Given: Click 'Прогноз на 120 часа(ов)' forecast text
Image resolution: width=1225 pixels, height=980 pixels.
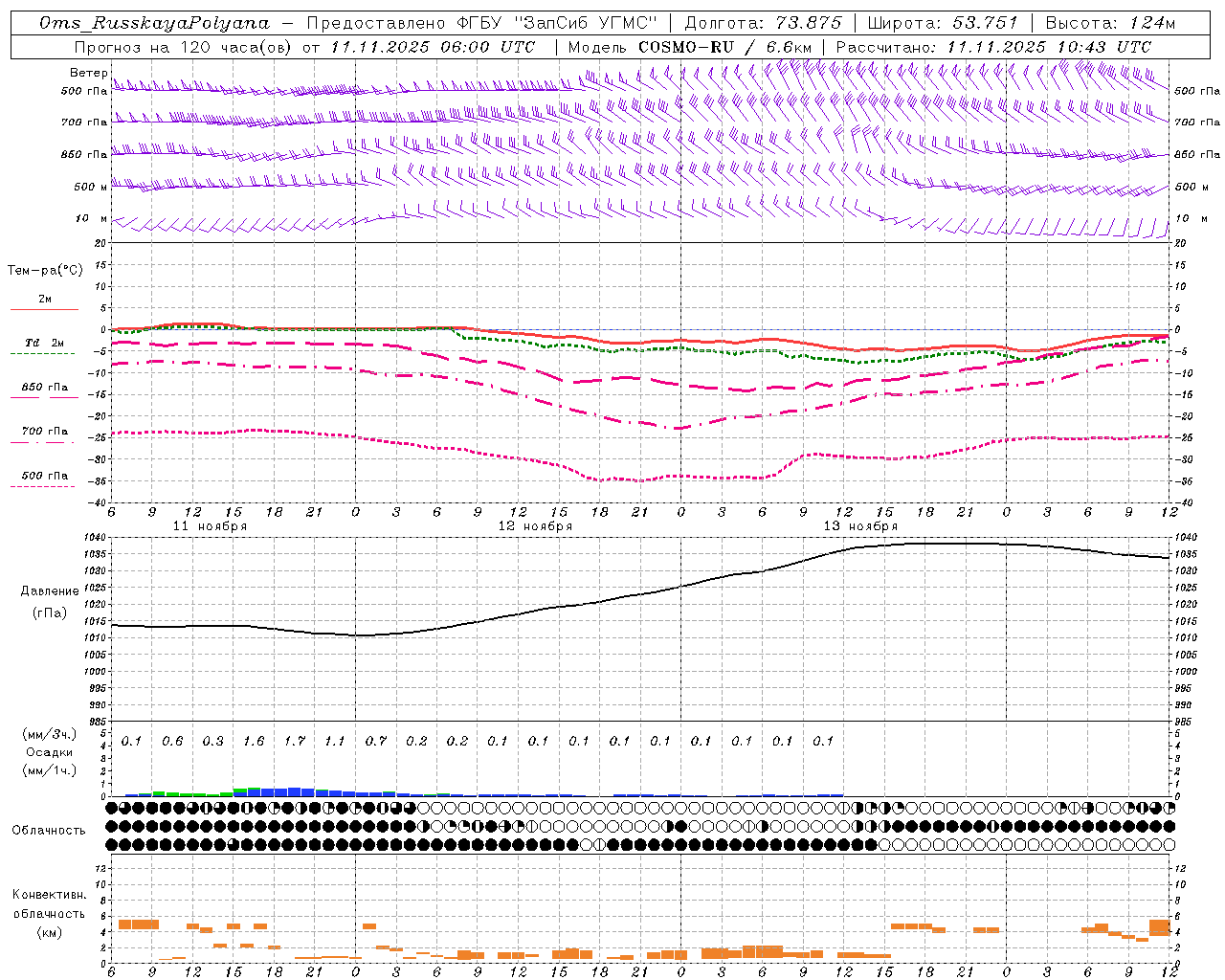Looking at the screenshot, I should (x=183, y=47).
